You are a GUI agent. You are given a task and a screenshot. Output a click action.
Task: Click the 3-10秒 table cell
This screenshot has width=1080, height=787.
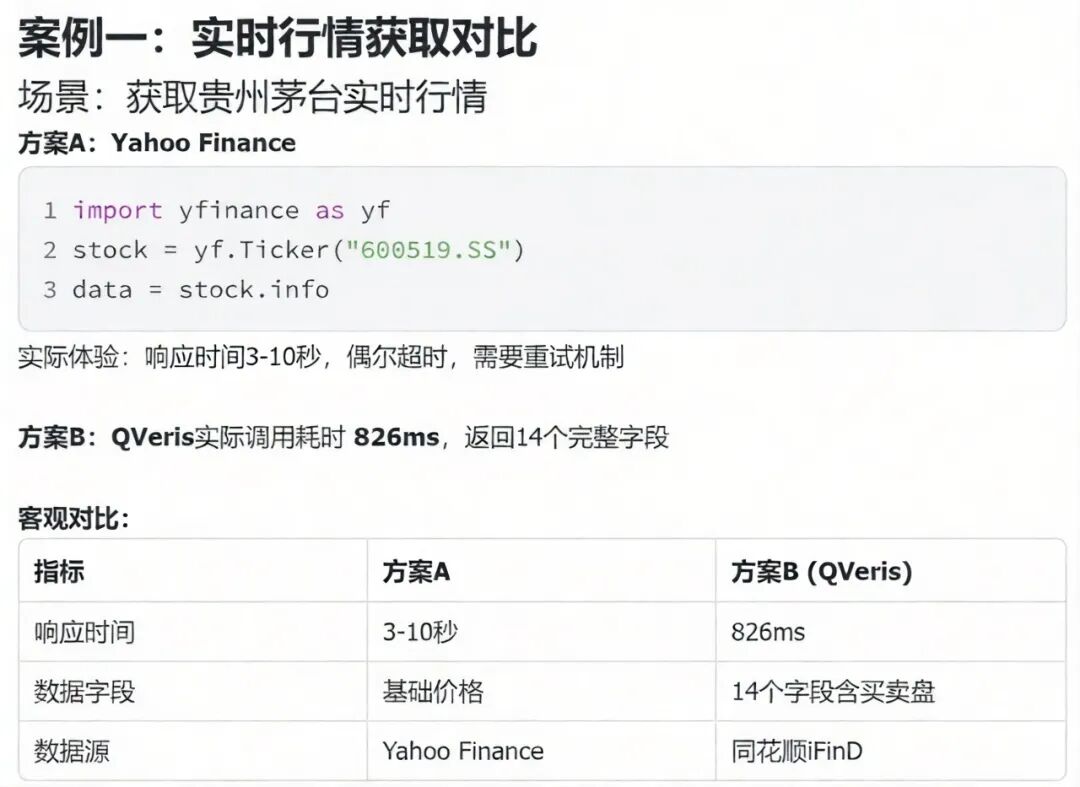click(x=420, y=631)
